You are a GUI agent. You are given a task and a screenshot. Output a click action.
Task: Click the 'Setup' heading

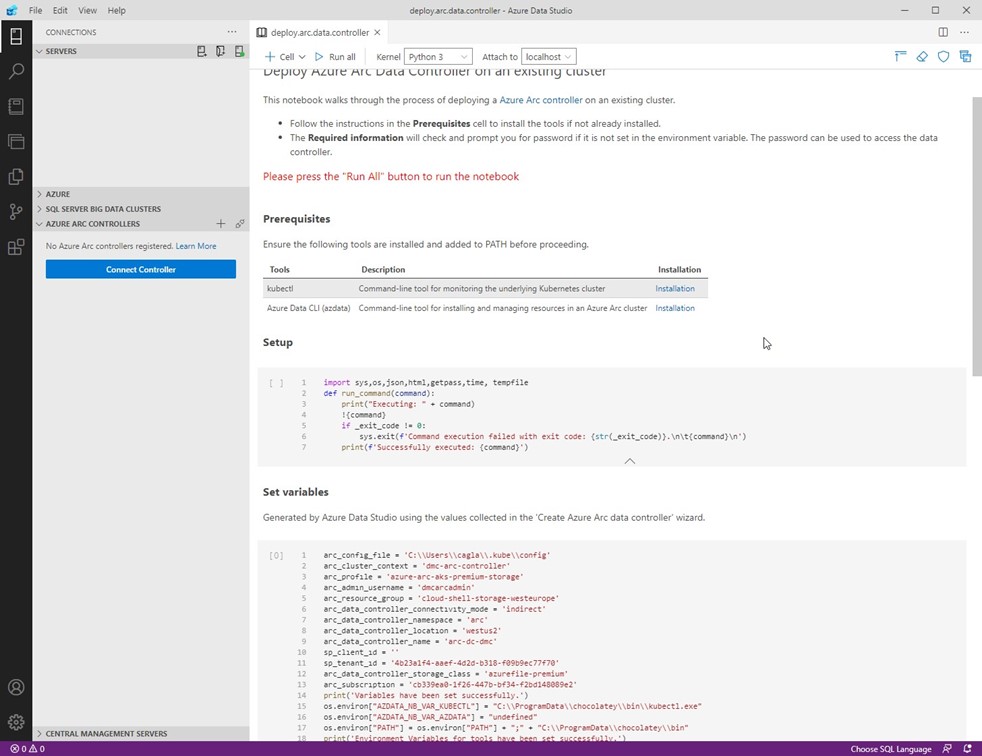277,343
